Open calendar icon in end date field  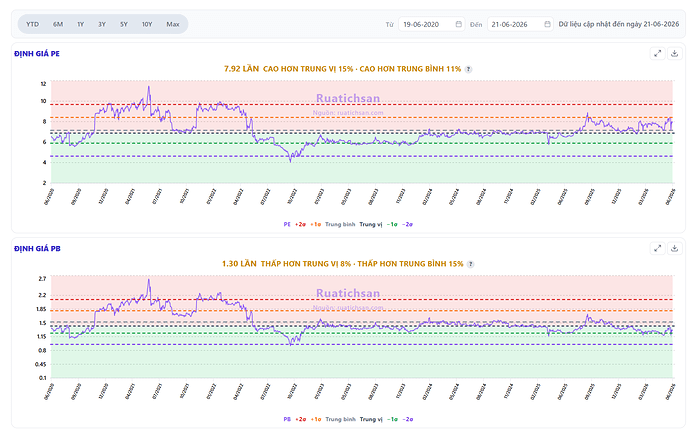click(547, 24)
